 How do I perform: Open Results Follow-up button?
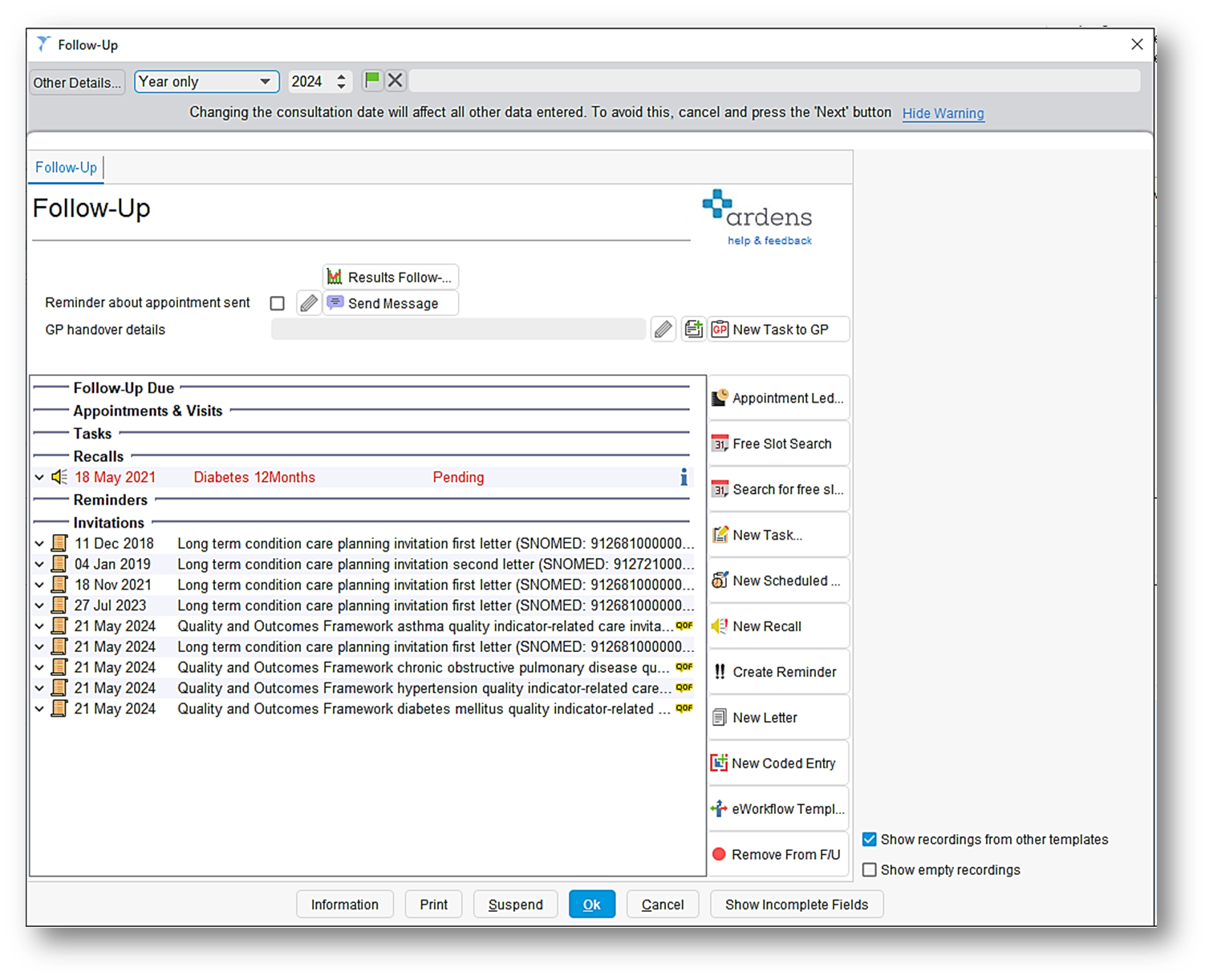[391, 277]
